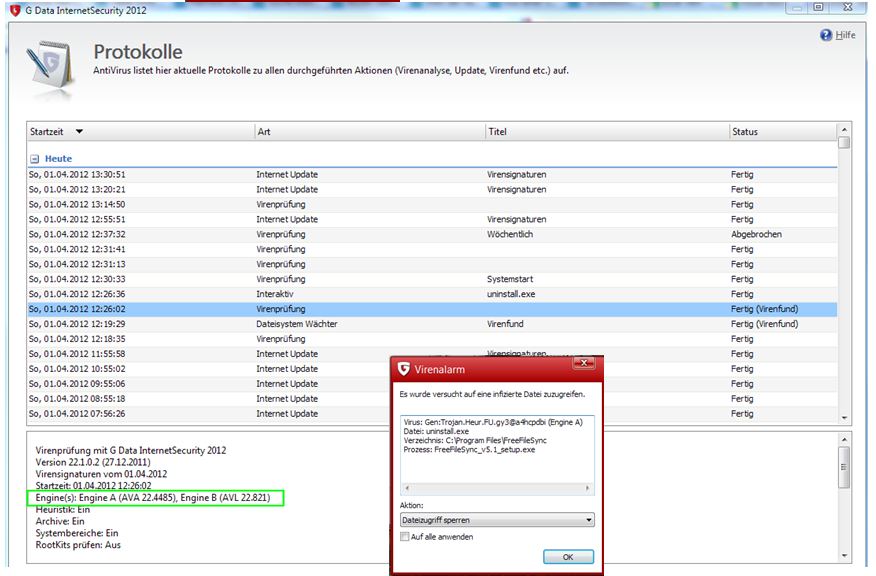Click protocol list scrollbar up arrow

(x=844, y=130)
